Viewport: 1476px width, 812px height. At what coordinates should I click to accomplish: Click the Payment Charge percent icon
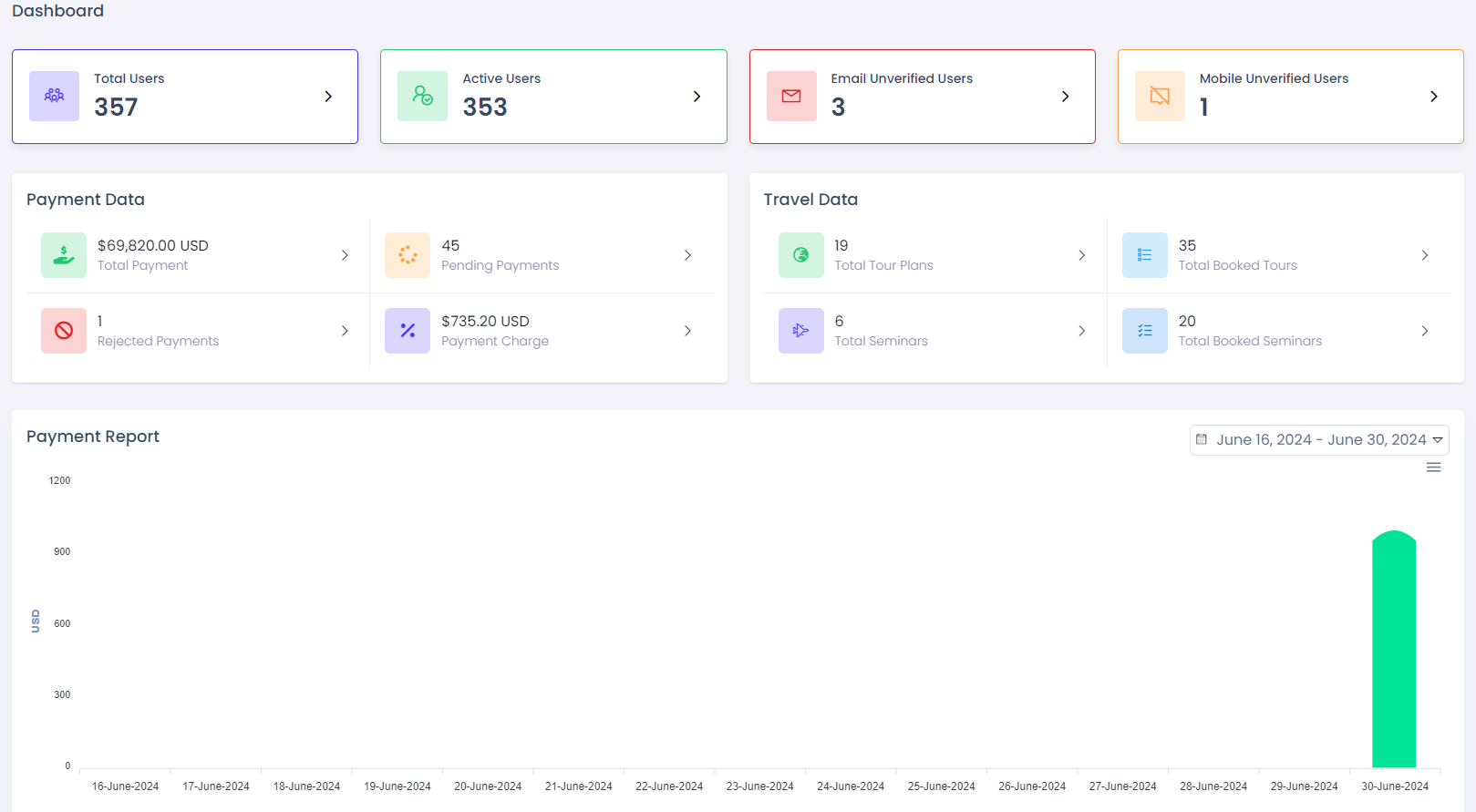coord(408,331)
